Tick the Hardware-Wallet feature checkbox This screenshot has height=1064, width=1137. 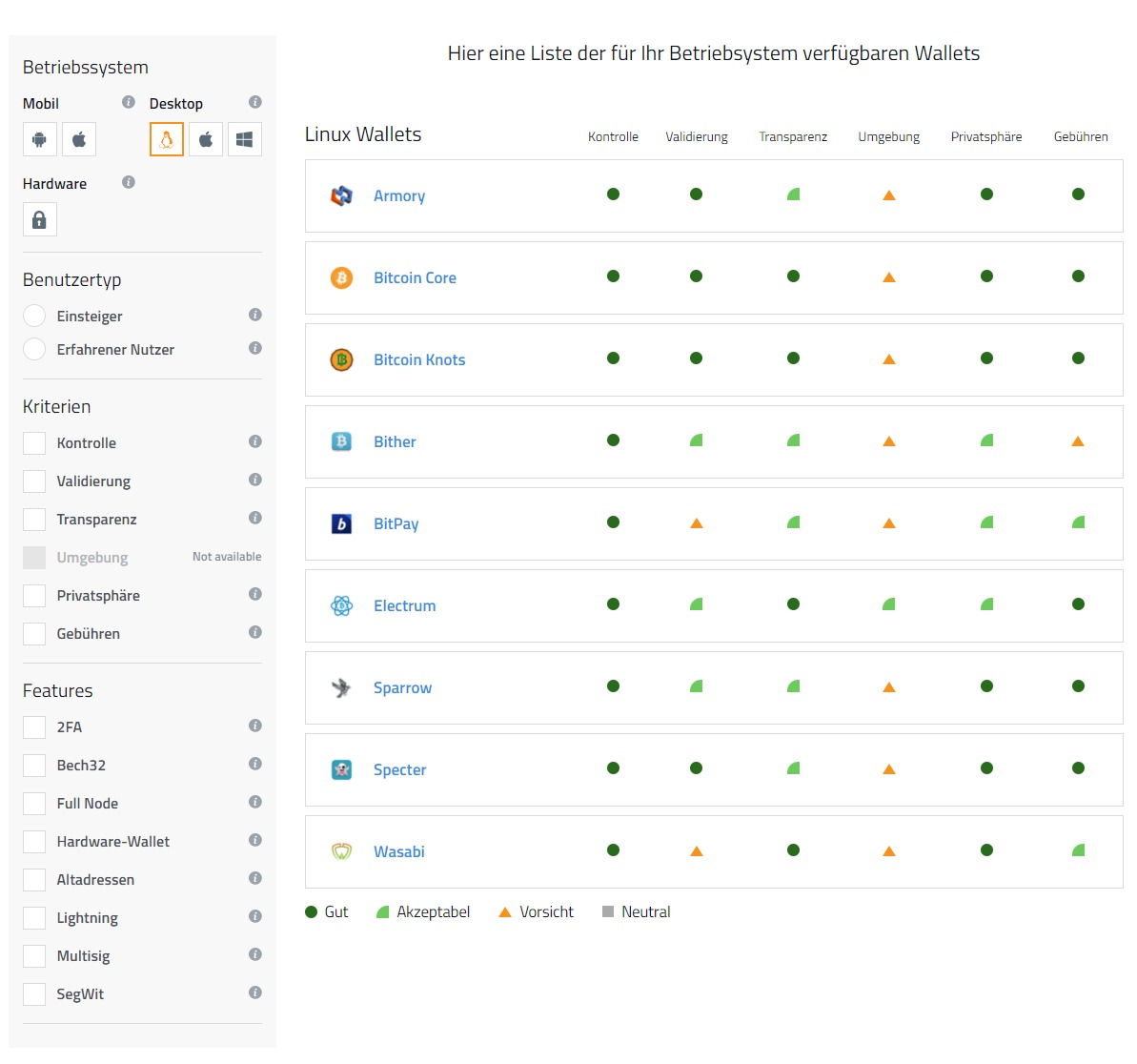point(34,841)
